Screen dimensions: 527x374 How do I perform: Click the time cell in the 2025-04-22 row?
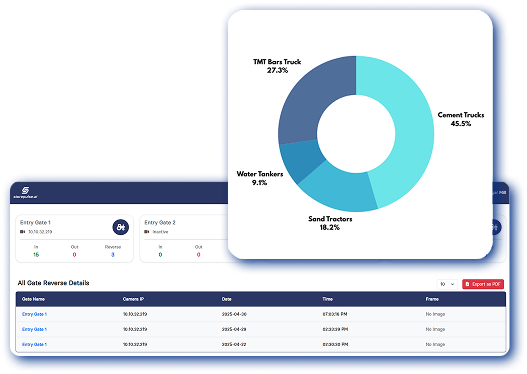[335, 344]
